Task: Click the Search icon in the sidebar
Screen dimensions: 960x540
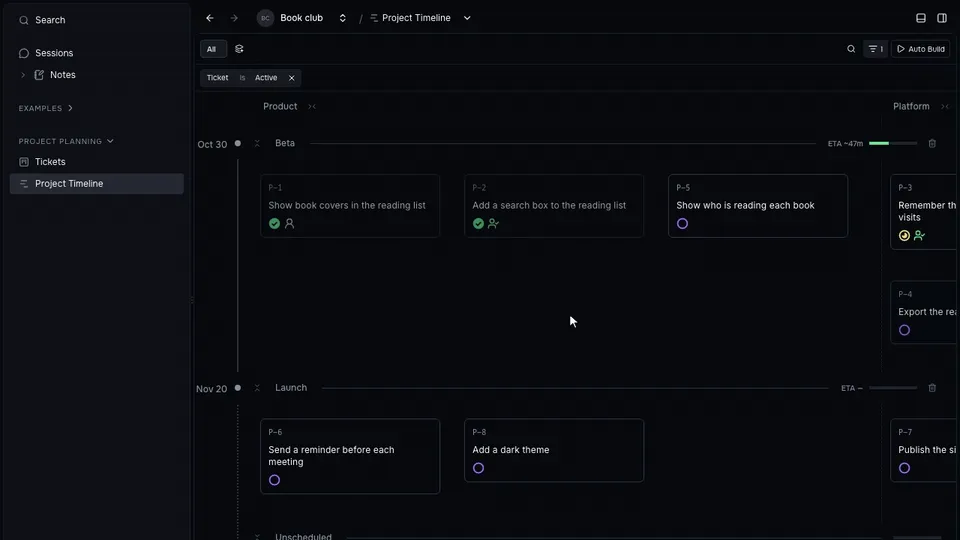Action: [x=24, y=20]
